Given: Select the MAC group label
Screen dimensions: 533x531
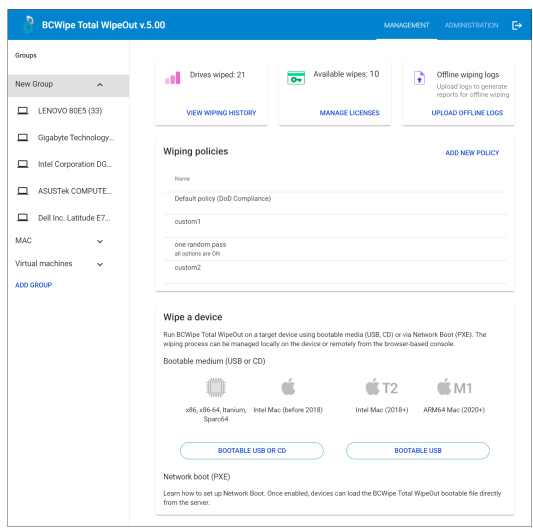Looking at the screenshot, I should (23, 241).
